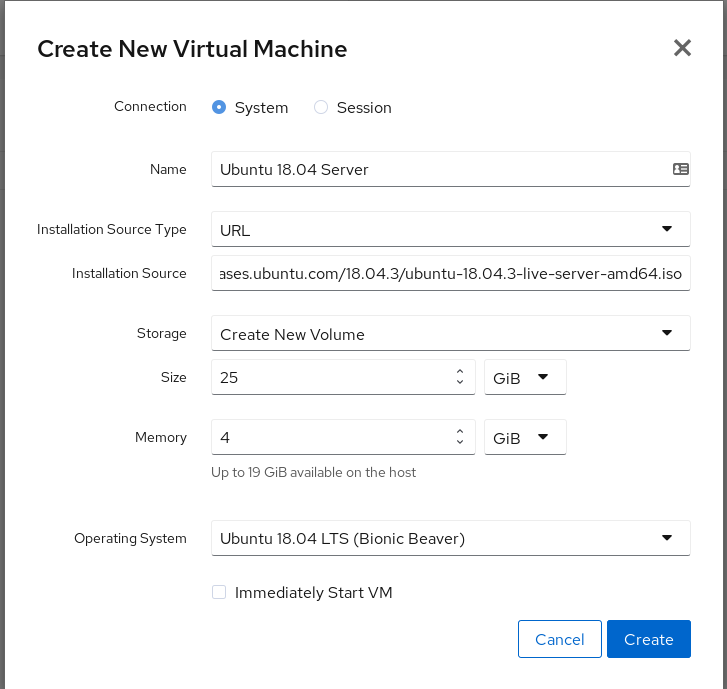Click the Immediately Start VM label text
This screenshot has width=727, height=689.
313,593
